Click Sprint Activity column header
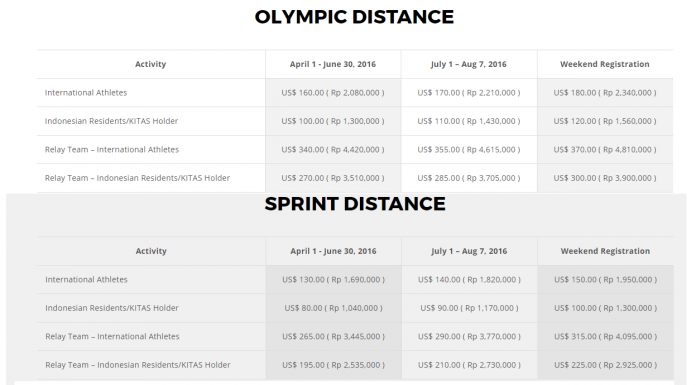The width and height of the screenshot is (696, 385). point(151,251)
